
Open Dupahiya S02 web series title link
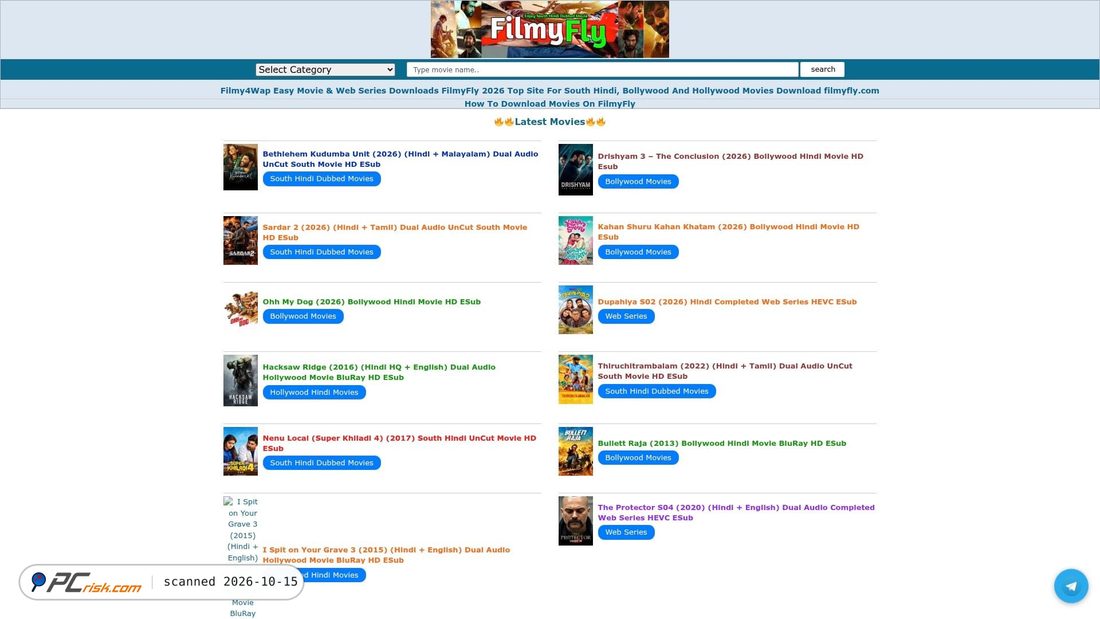point(727,302)
